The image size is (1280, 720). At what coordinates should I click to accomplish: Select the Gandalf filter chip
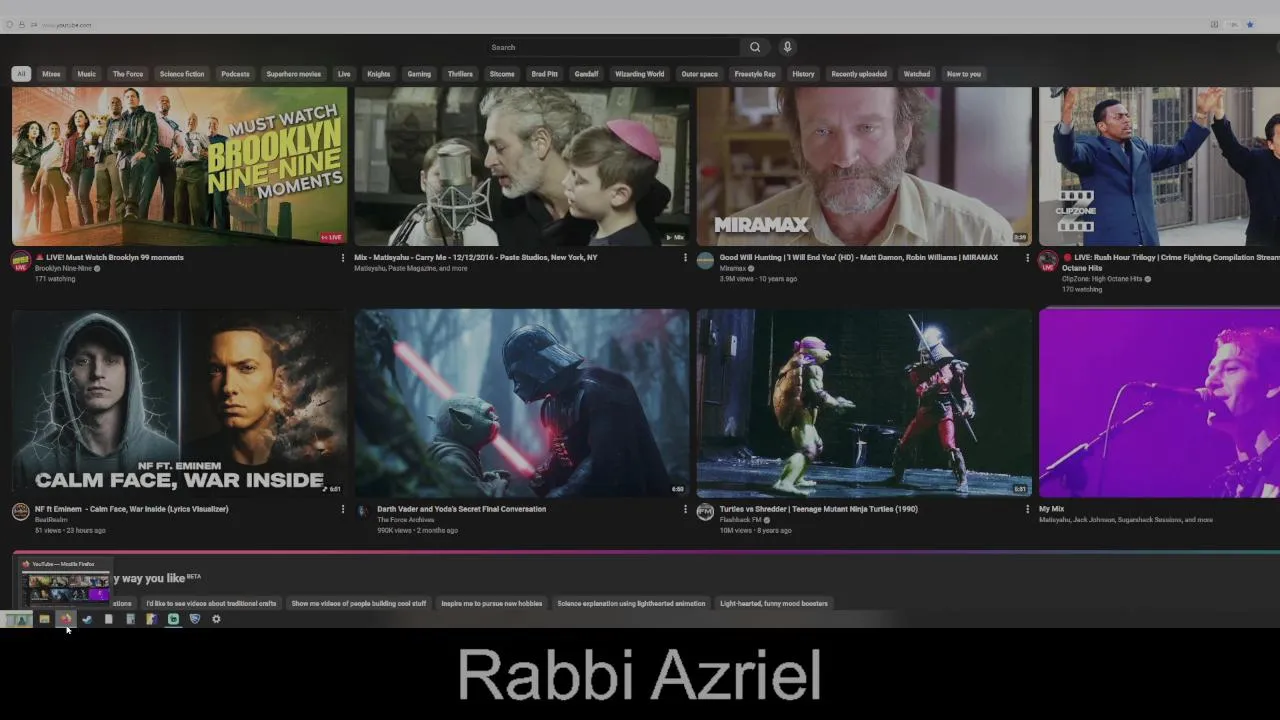tap(587, 74)
